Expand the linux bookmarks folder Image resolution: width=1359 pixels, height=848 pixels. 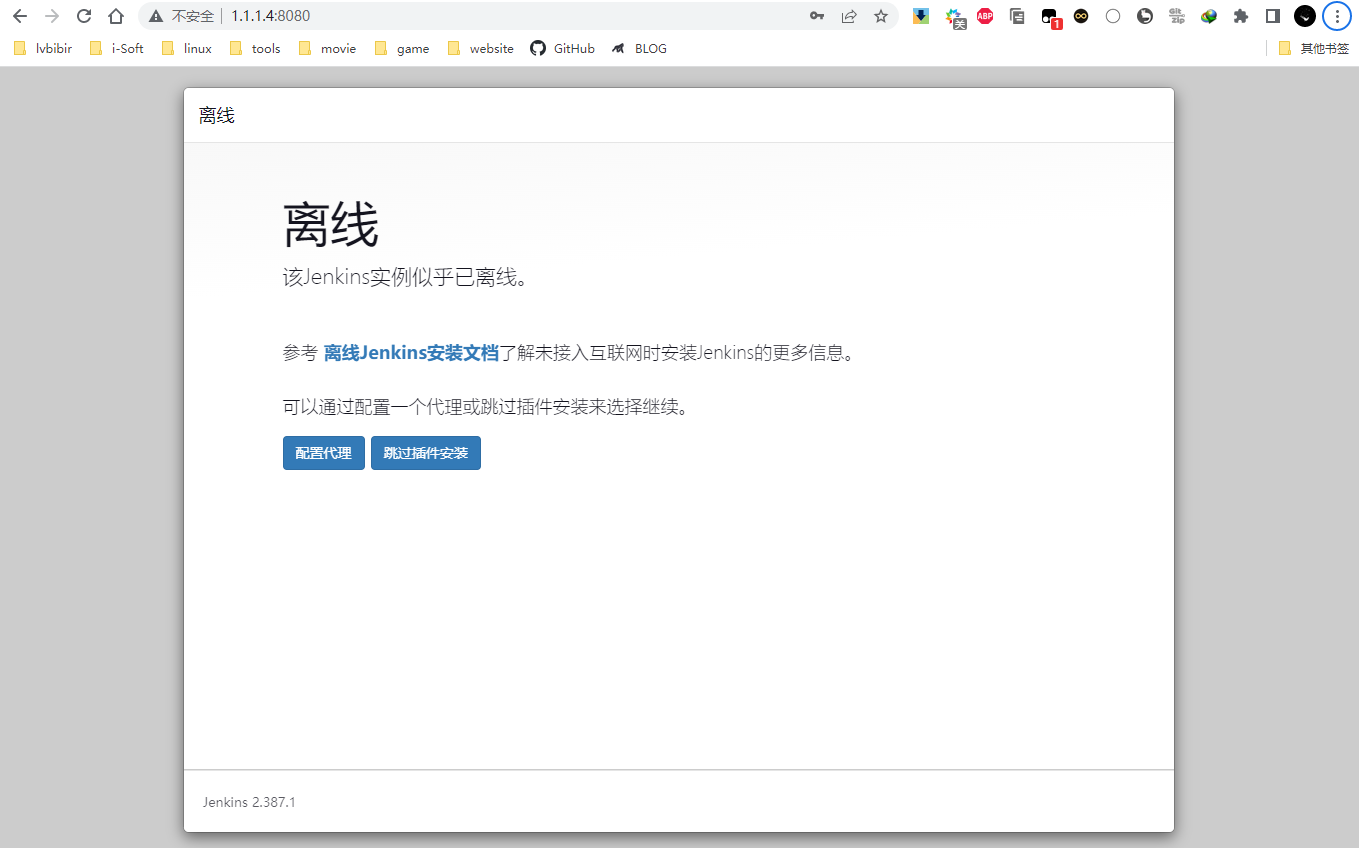click(x=187, y=48)
